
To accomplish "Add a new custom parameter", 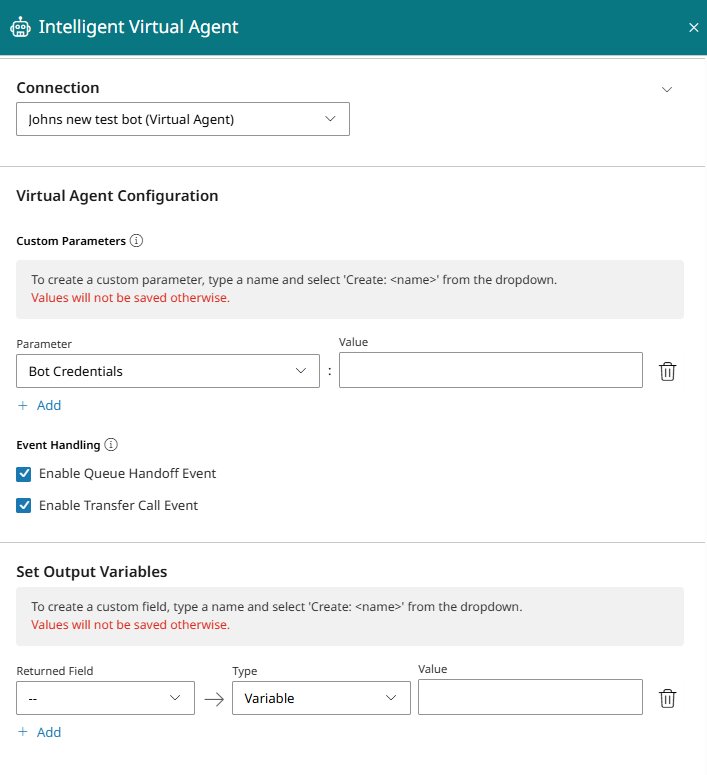I will pos(39,405).
